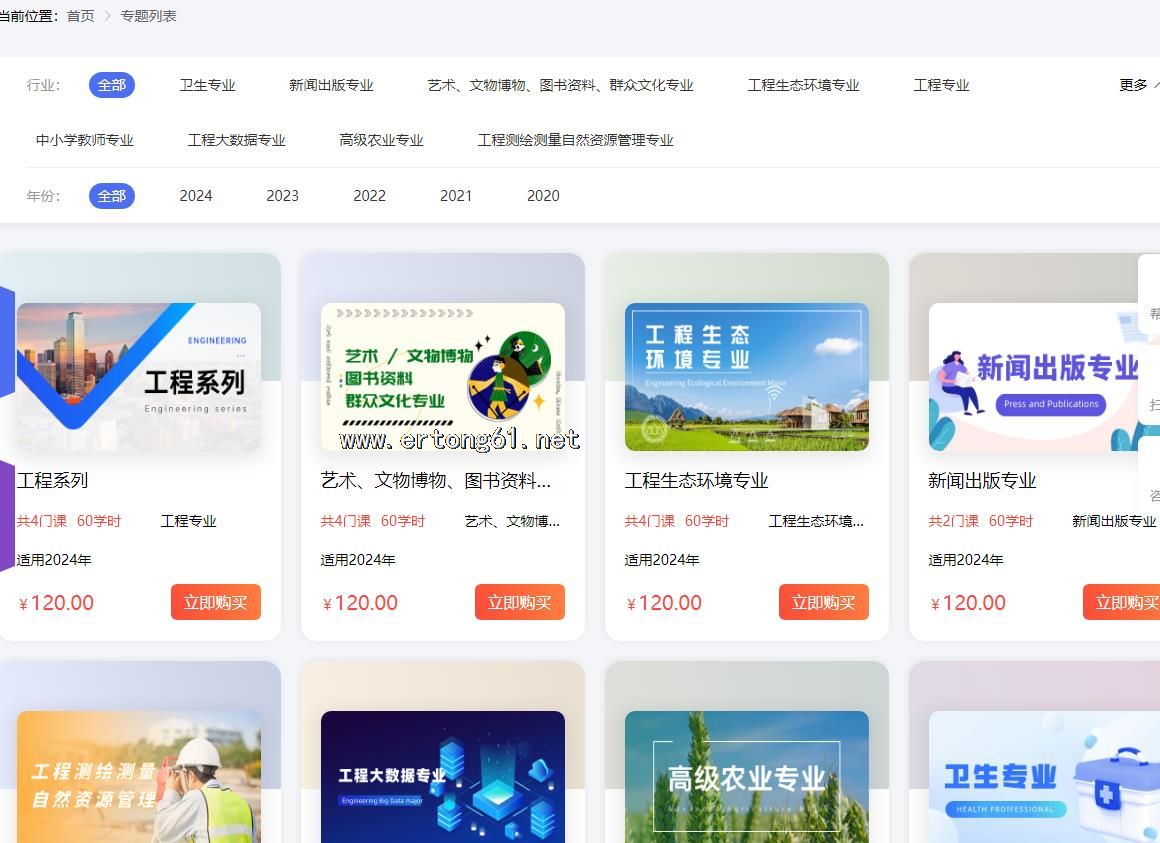Image resolution: width=1160 pixels, height=843 pixels.
Task: Click the 艺术、文物博物、图书资料 course title
Action: click(x=435, y=481)
